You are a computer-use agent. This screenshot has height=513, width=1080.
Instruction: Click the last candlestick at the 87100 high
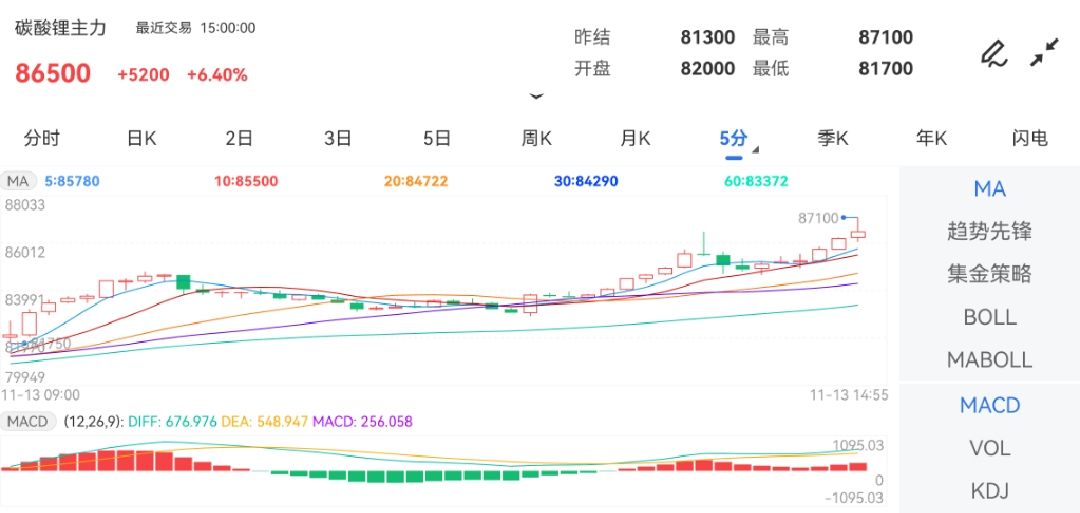tap(858, 231)
